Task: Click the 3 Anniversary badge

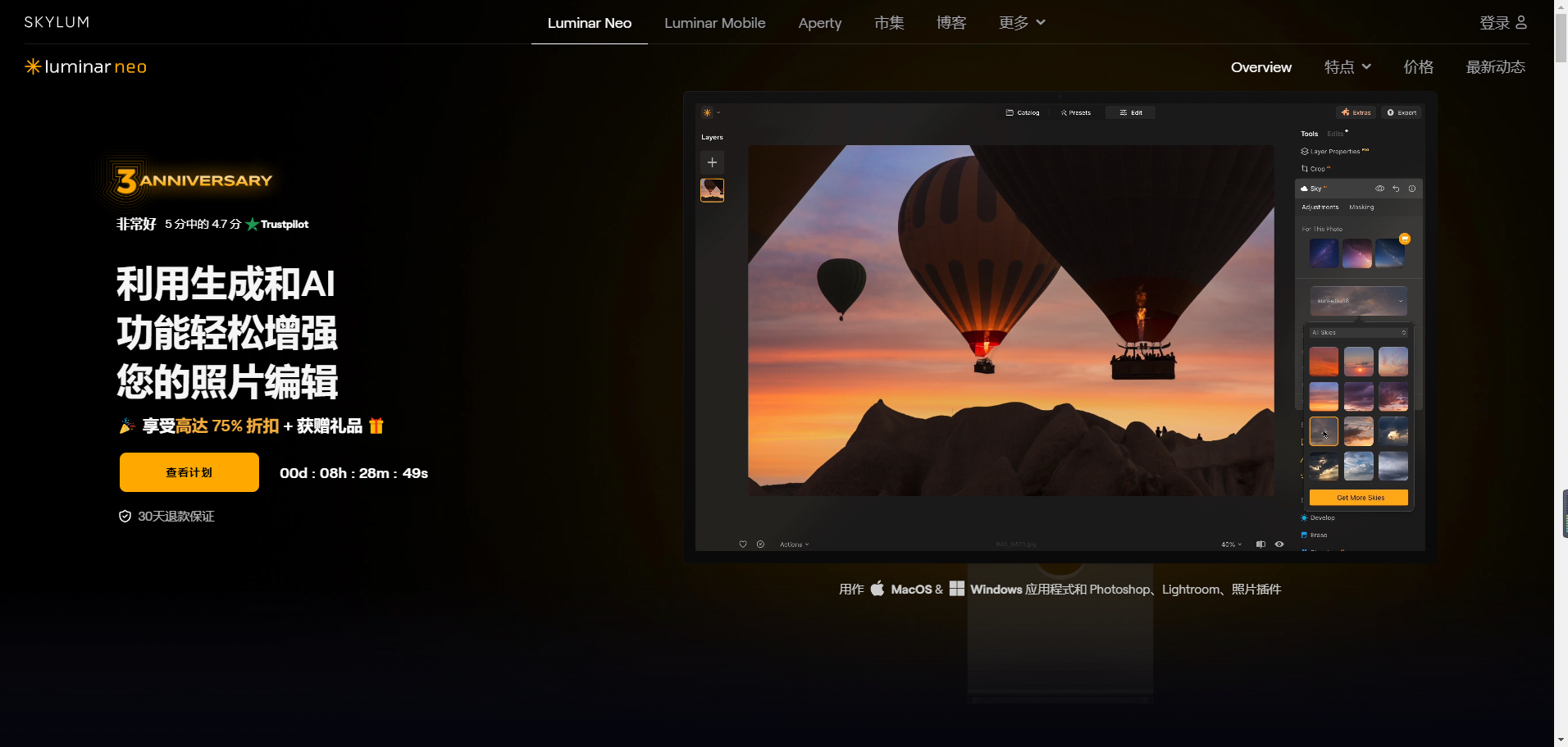Action: (194, 180)
